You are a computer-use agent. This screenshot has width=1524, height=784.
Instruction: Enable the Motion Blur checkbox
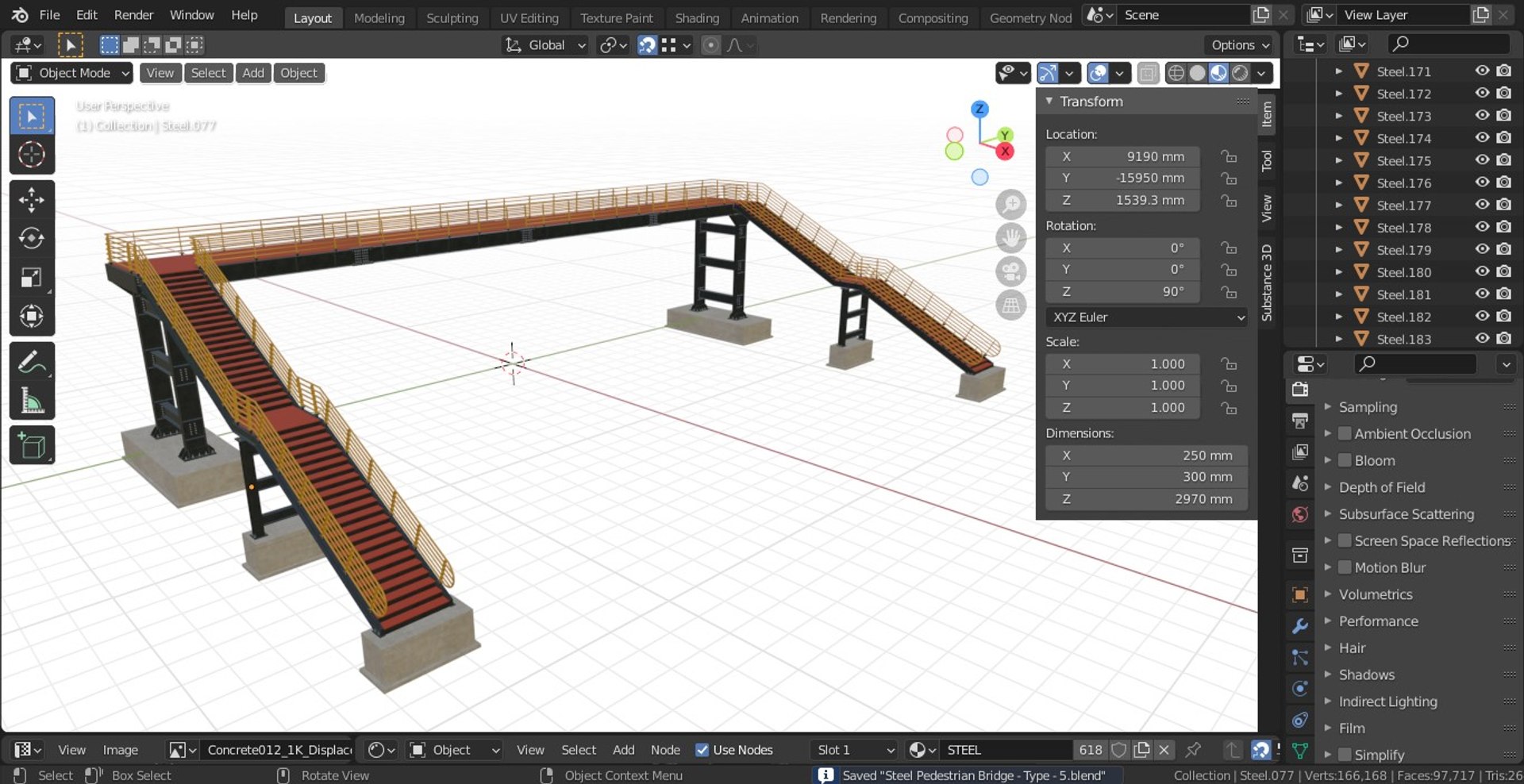[1345, 568]
